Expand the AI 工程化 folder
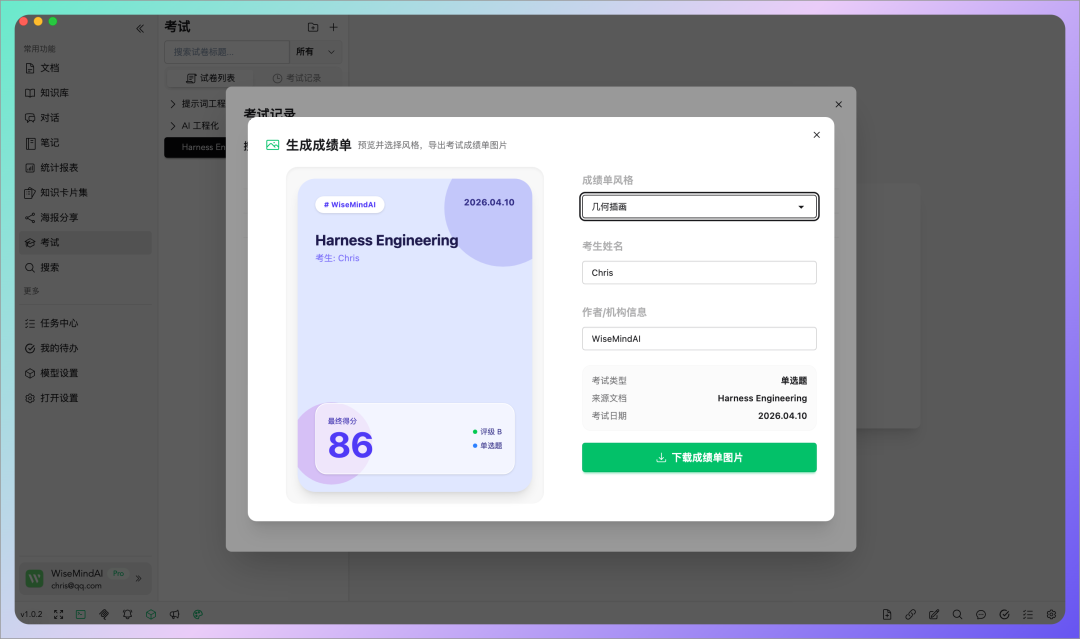This screenshot has width=1080, height=639. [x=173, y=126]
